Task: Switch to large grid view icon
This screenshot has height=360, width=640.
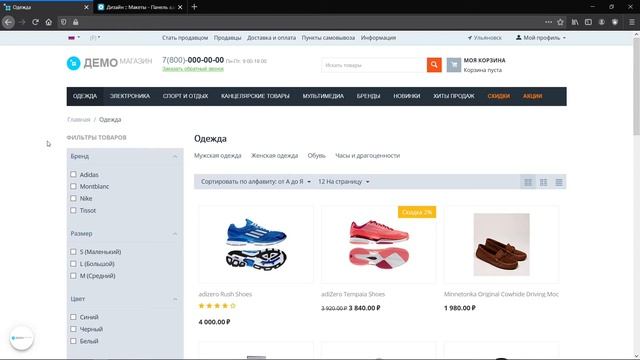Action: [x=528, y=182]
